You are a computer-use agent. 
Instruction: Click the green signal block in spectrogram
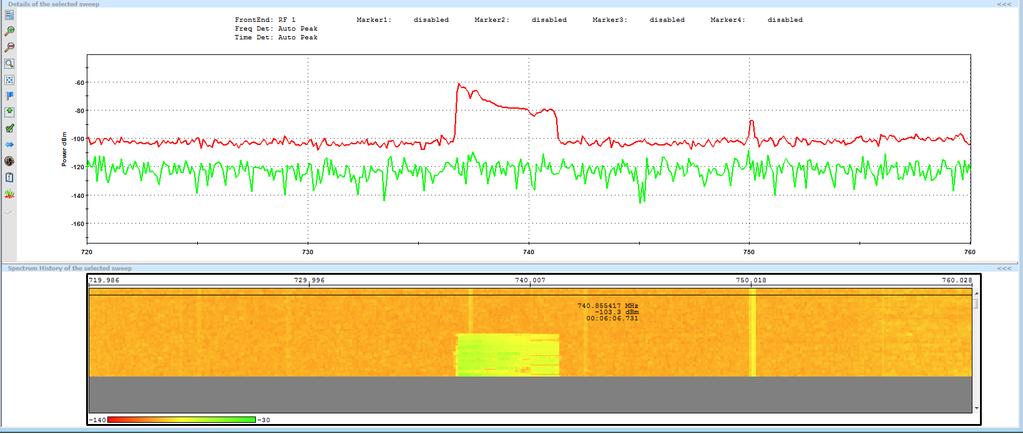pyautogui.click(x=508, y=355)
